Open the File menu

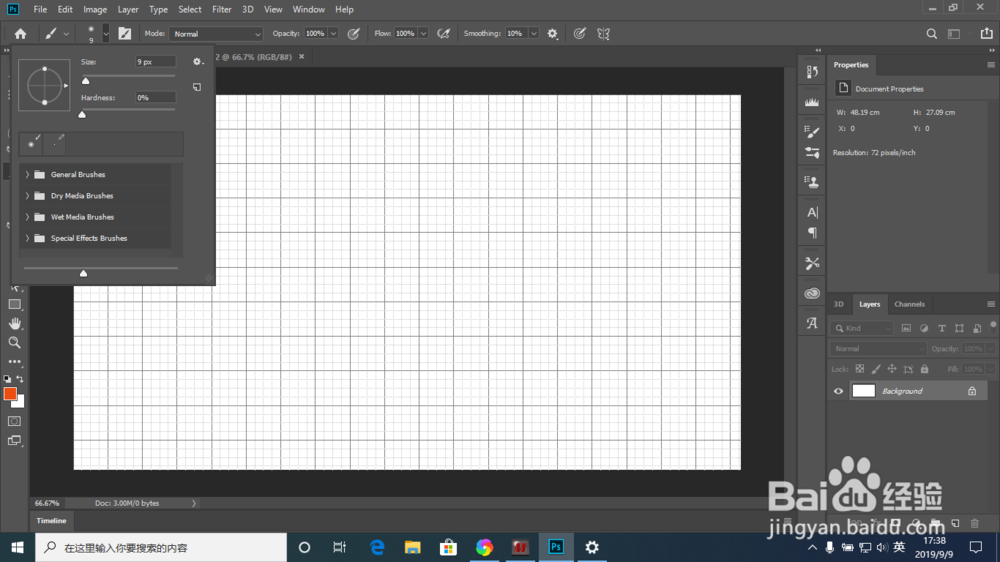pos(40,10)
